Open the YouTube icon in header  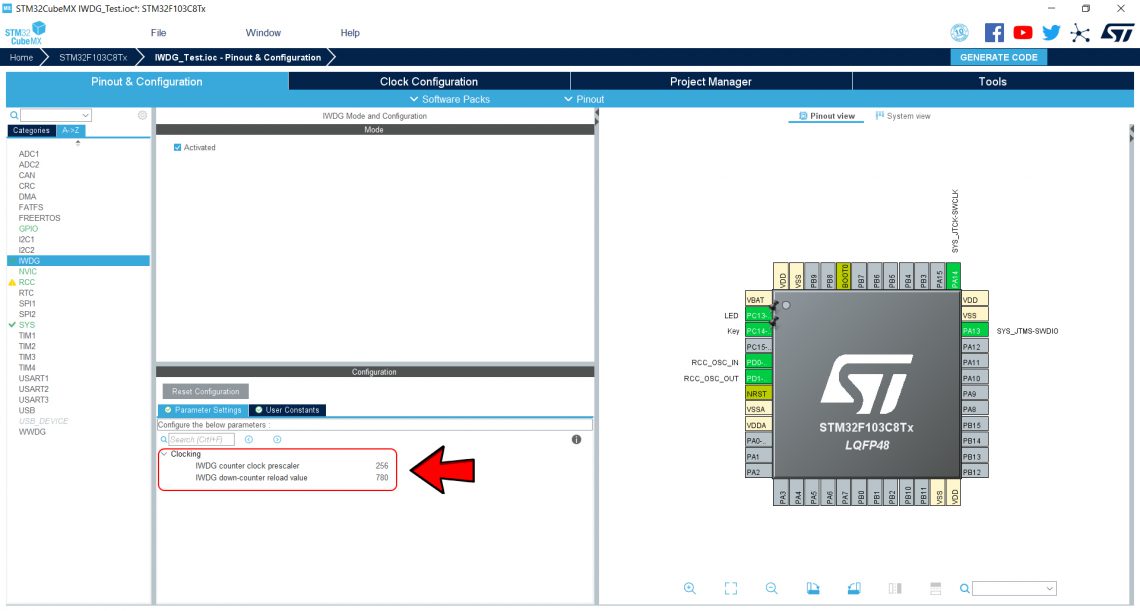pyautogui.click(x=1023, y=33)
